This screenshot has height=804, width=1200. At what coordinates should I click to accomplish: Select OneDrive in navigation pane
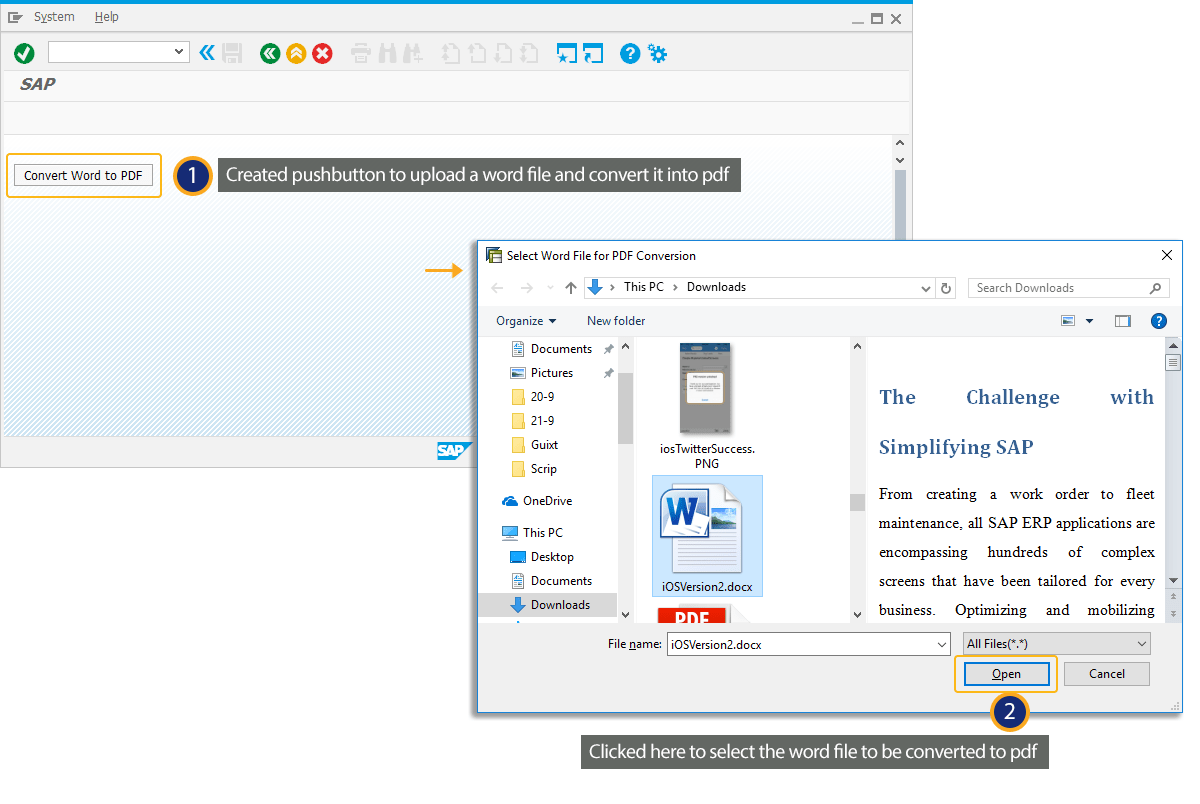click(547, 501)
